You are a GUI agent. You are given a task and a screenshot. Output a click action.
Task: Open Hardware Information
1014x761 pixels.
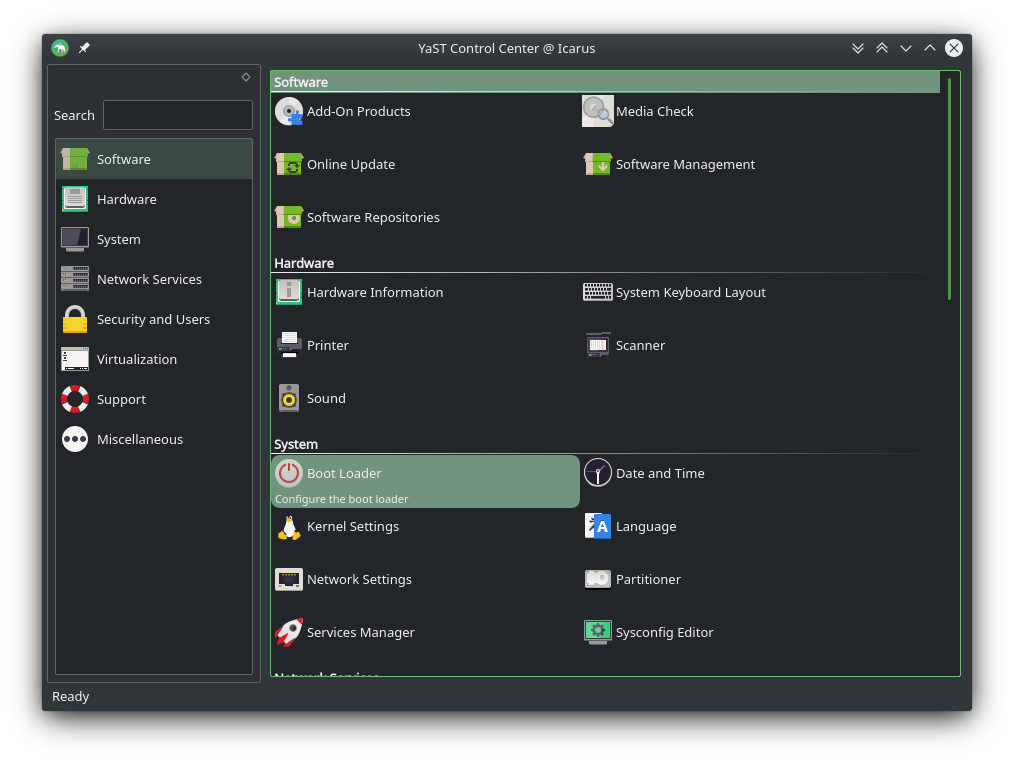[x=374, y=292]
